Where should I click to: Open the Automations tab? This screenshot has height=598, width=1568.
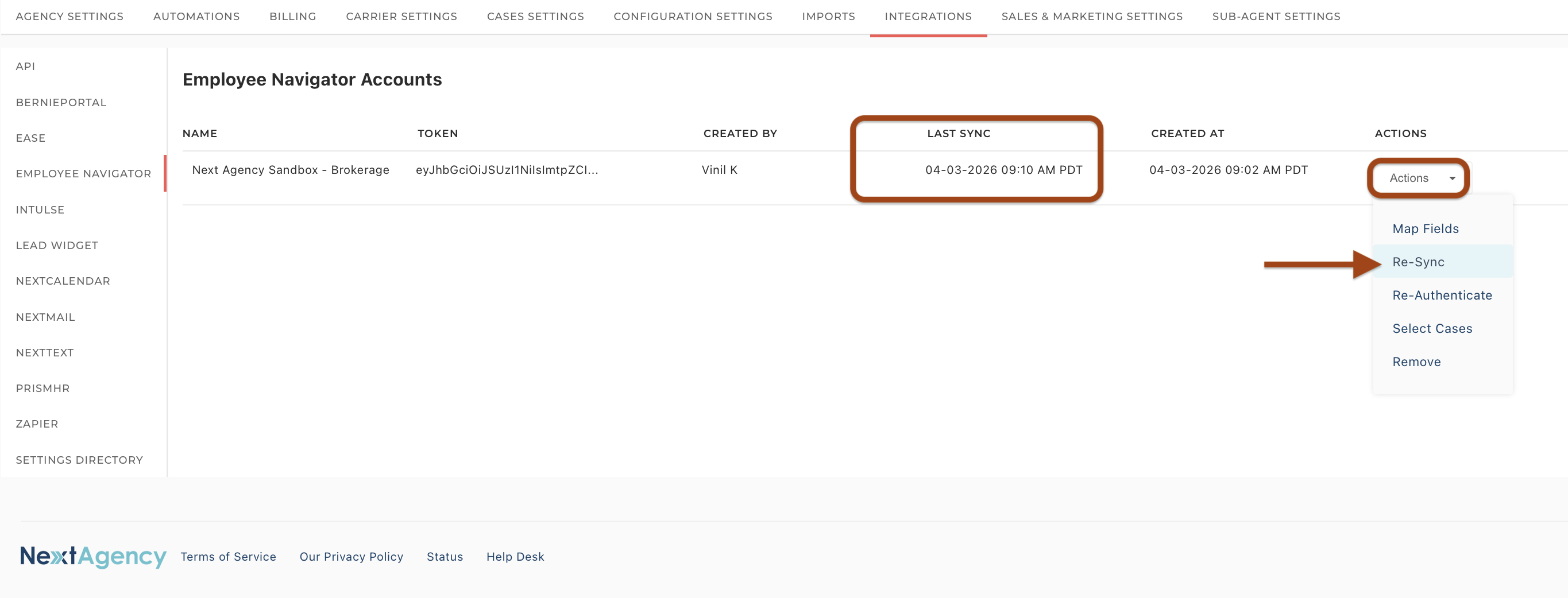tap(196, 17)
